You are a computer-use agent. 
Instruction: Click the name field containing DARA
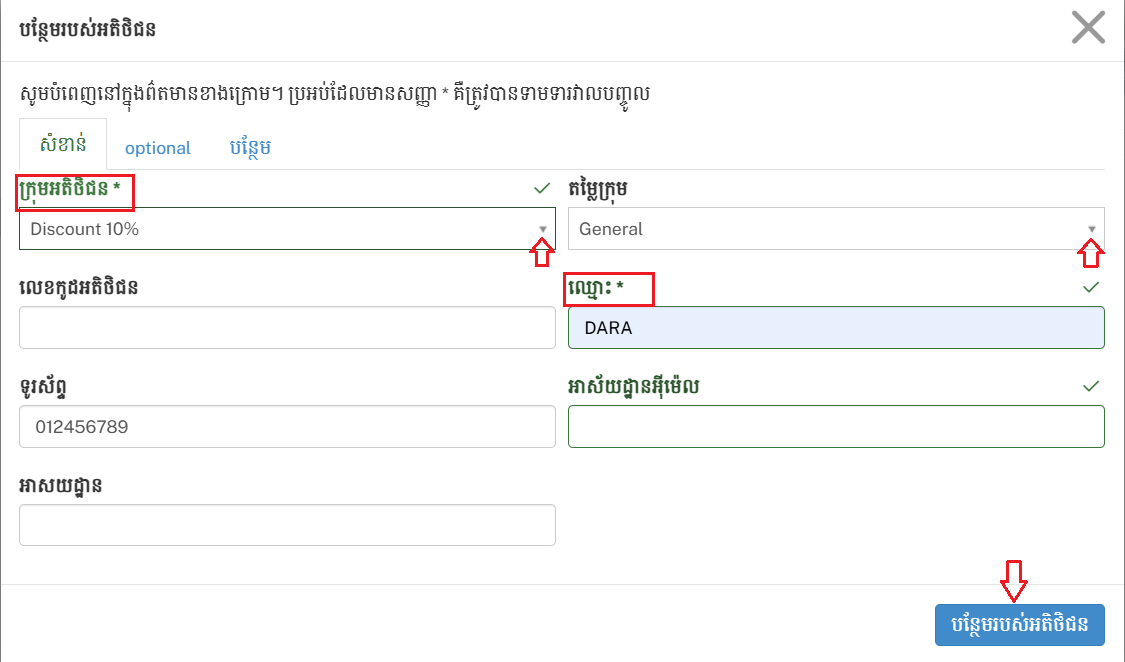pyautogui.click(x=836, y=328)
